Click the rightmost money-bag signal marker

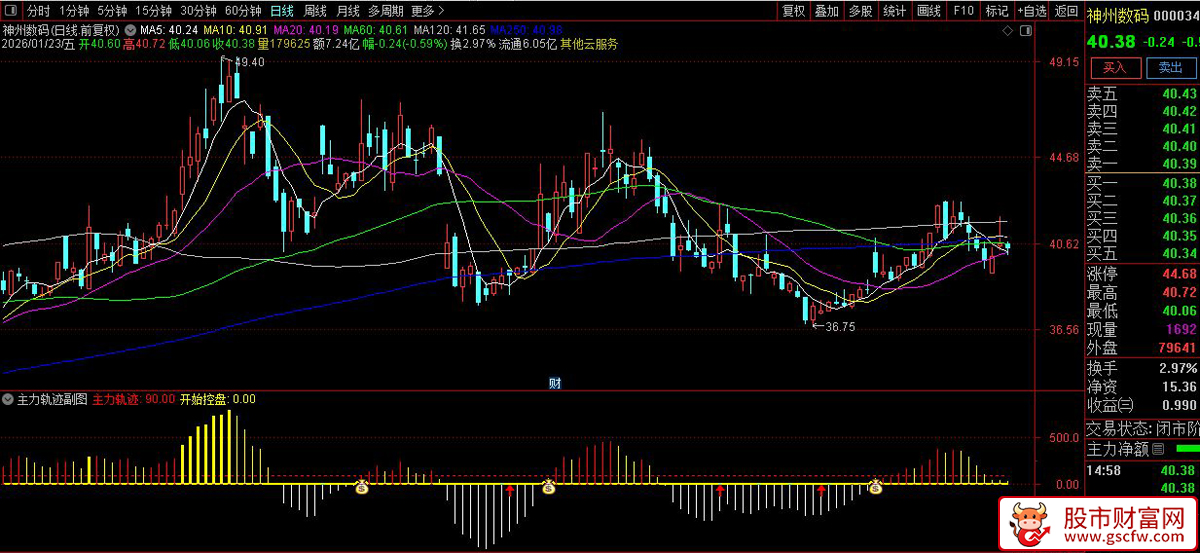(x=875, y=487)
